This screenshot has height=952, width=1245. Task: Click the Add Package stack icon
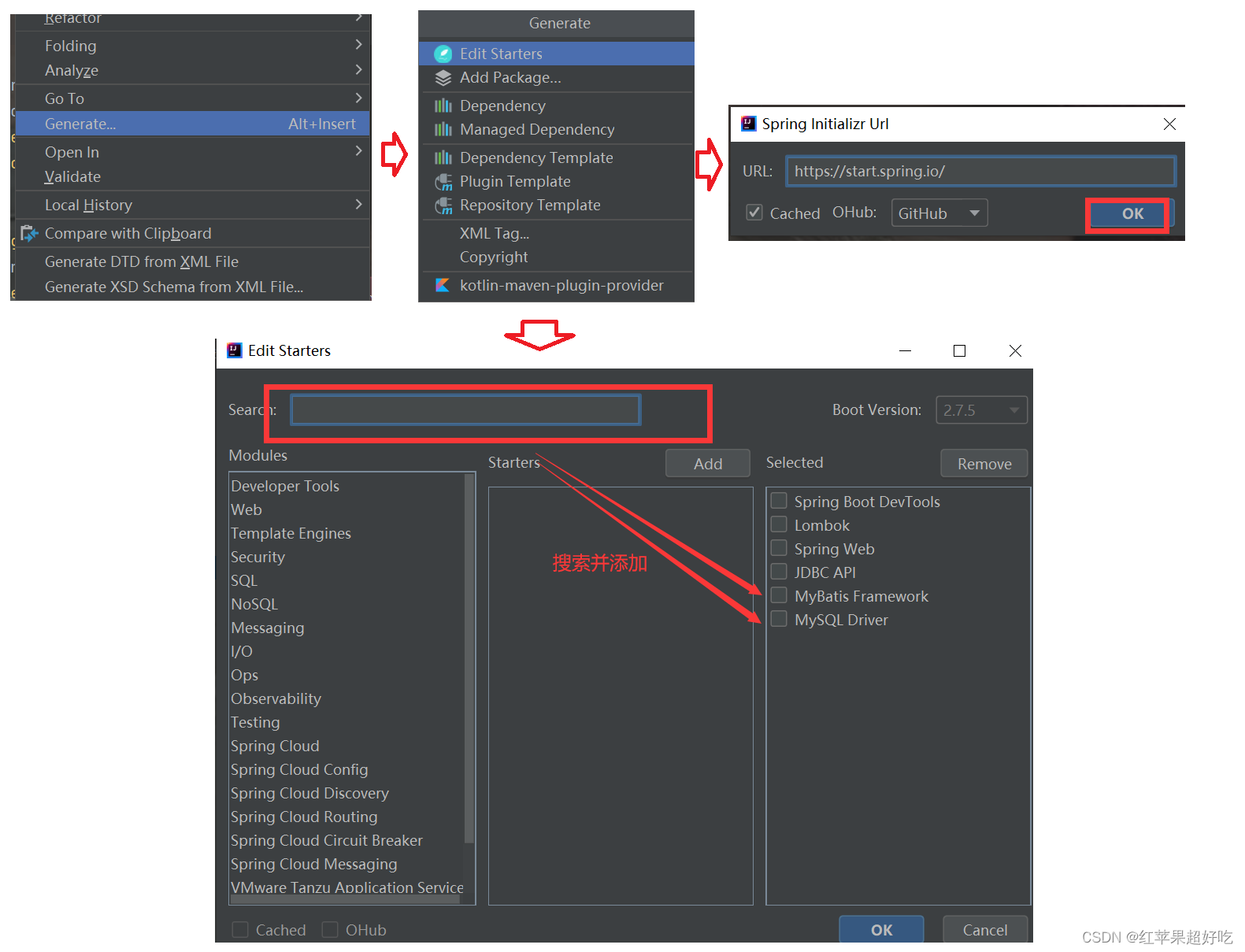tap(443, 78)
